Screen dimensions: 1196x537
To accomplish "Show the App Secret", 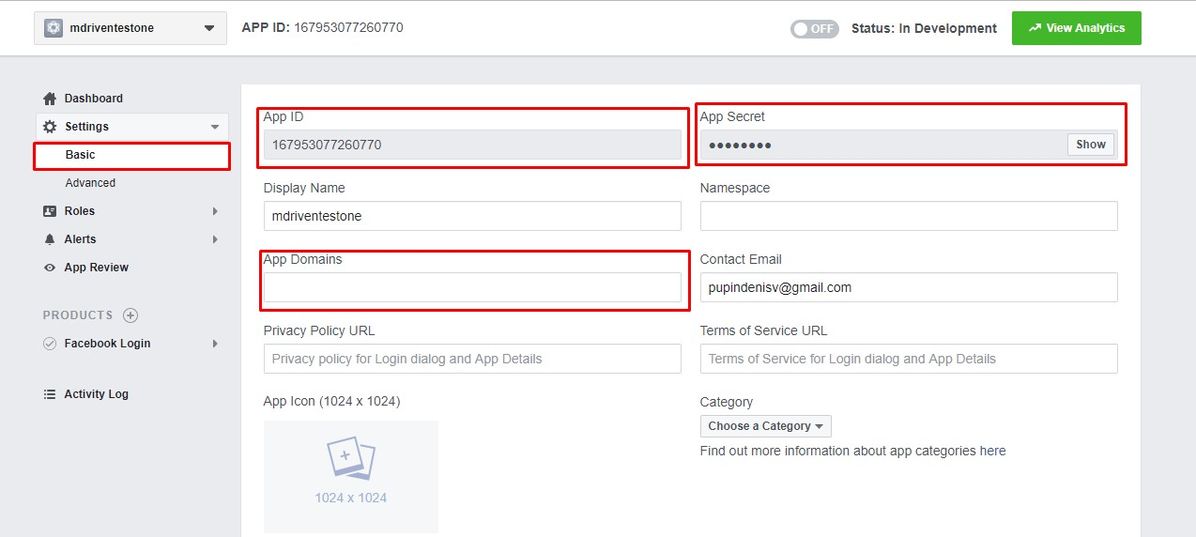I will 1091,145.
